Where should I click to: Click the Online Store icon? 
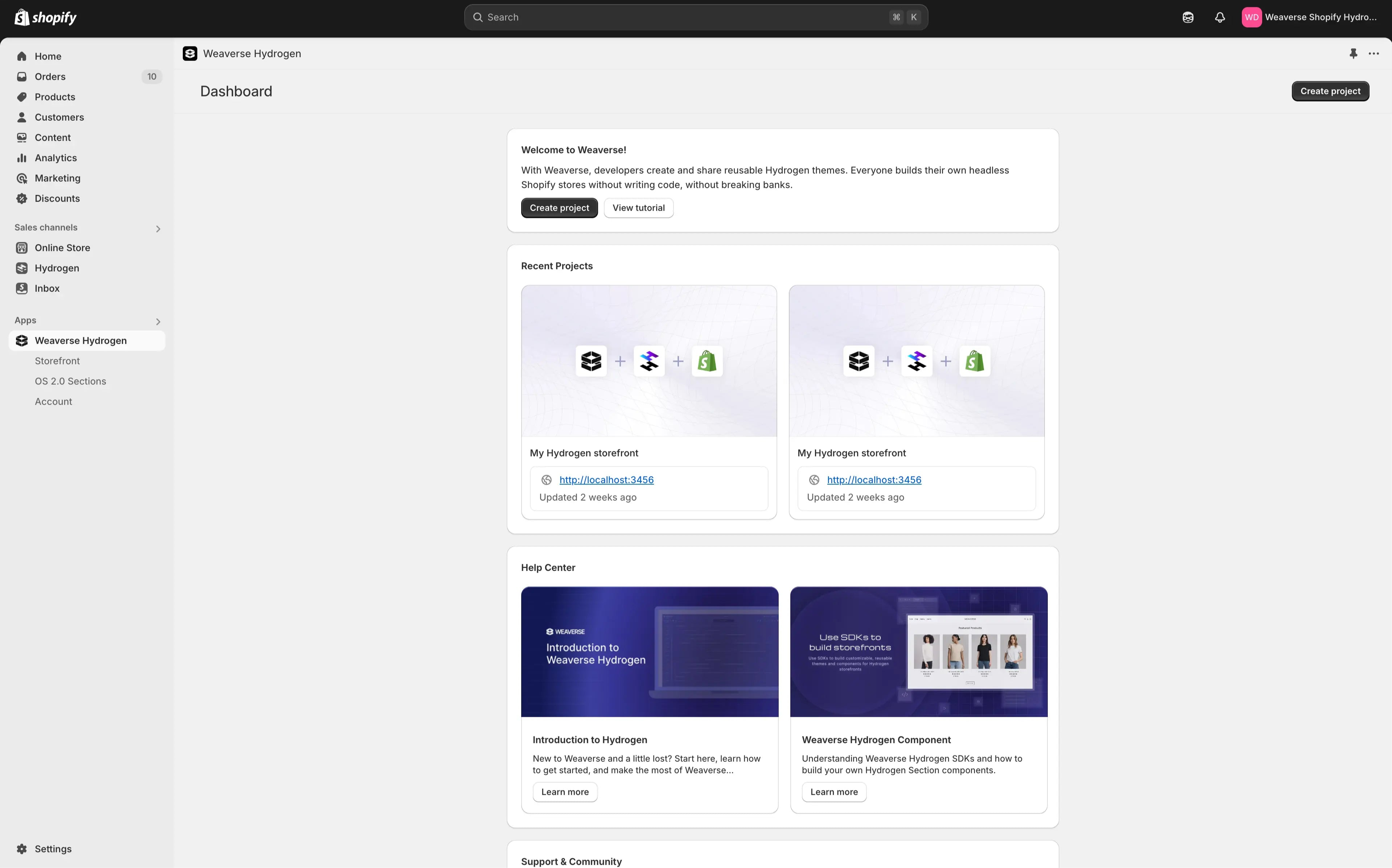pos(22,248)
